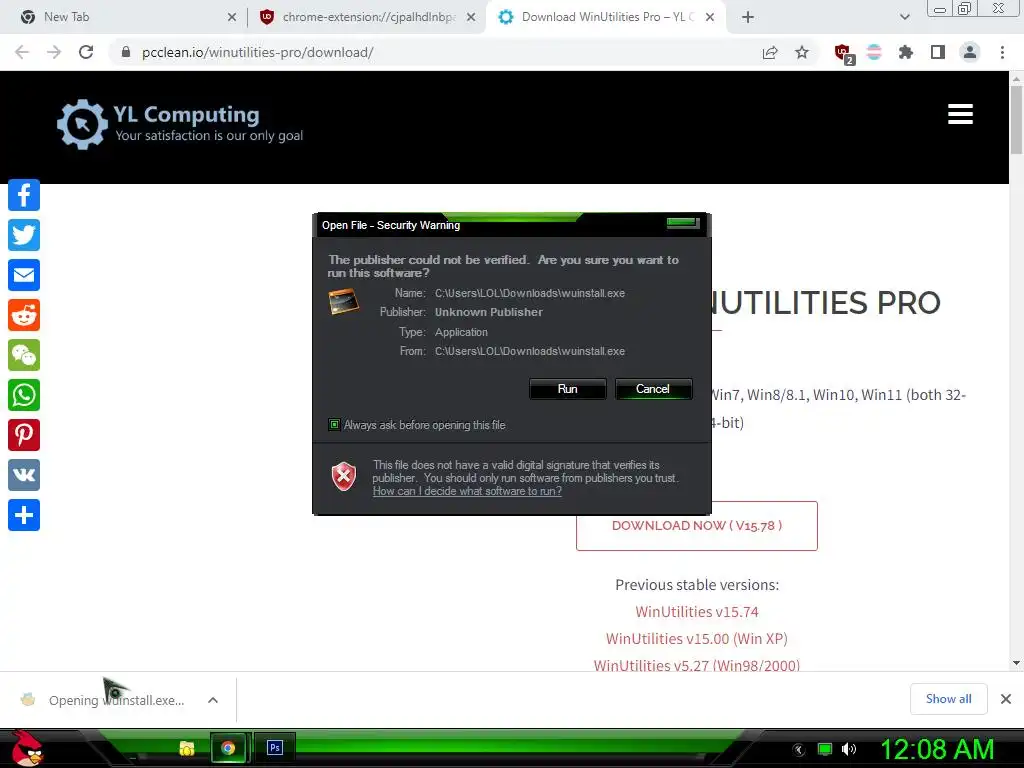Open WinUtilities v15.00 (Win XP) link
Screen dimensions: 1024x768
[x=697, y=639]
